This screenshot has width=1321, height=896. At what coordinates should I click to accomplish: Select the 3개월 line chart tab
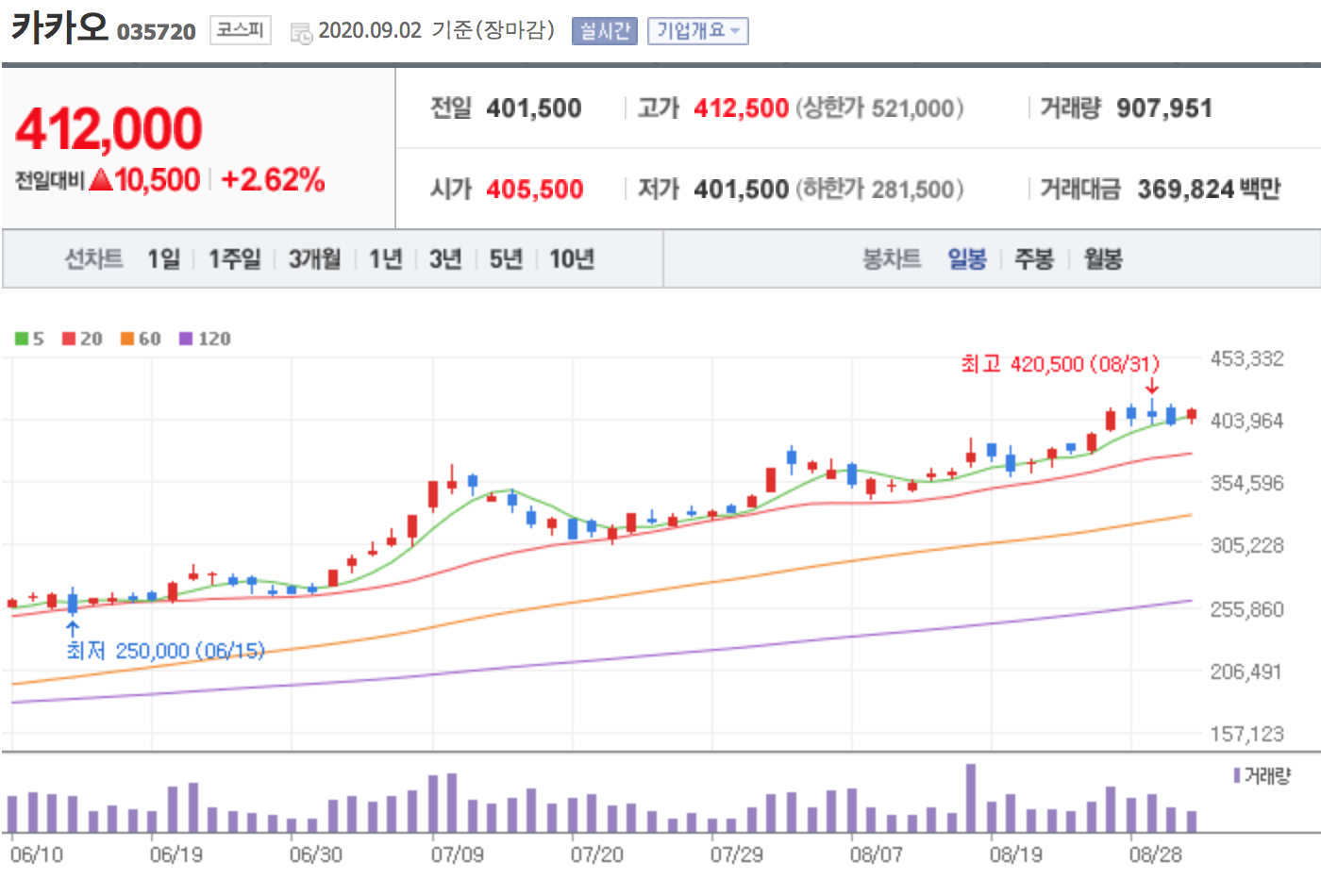(314, 258)
